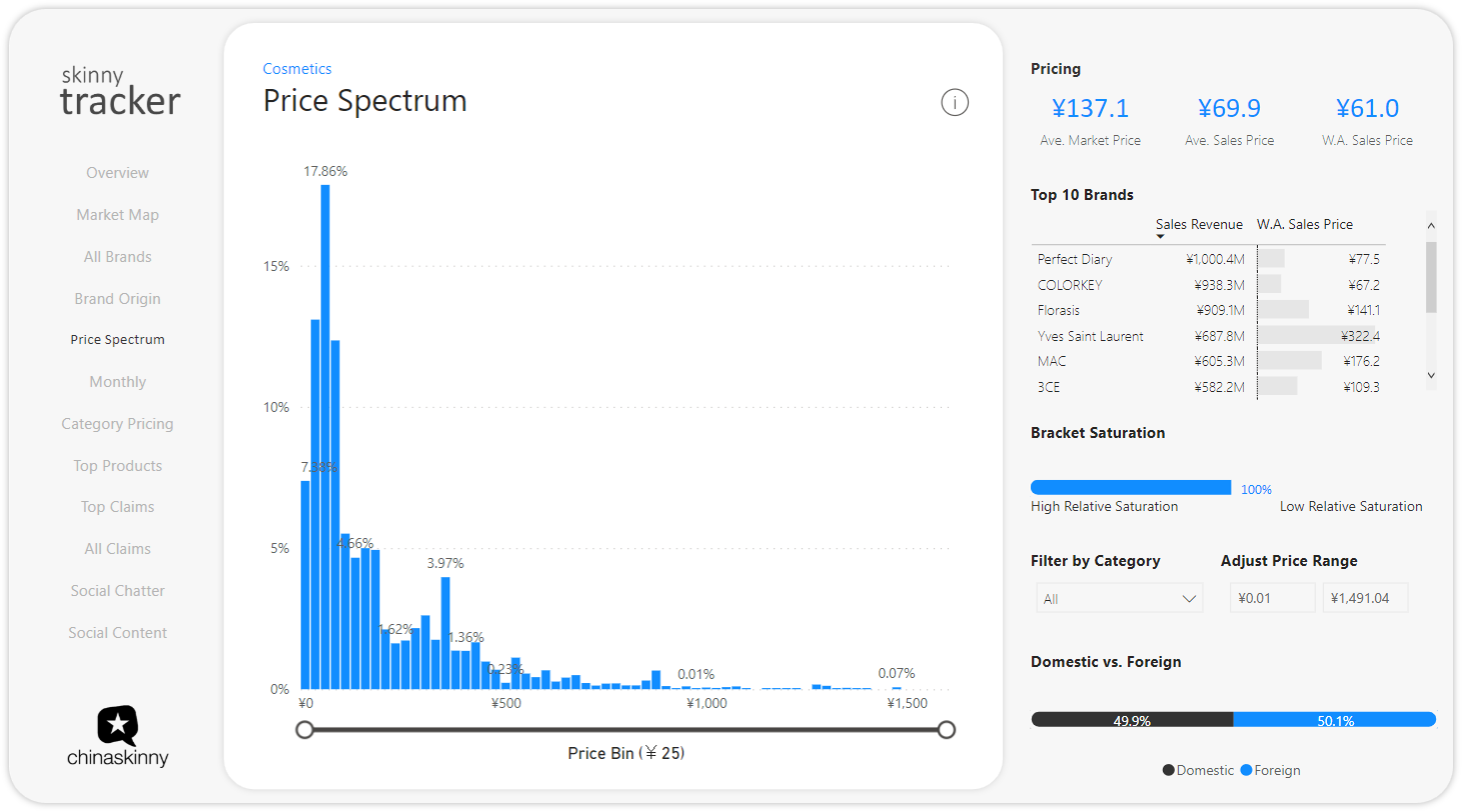Go to Top Claims page
The width and height of the screenshot is (1462, 812).
coord(117,507)
